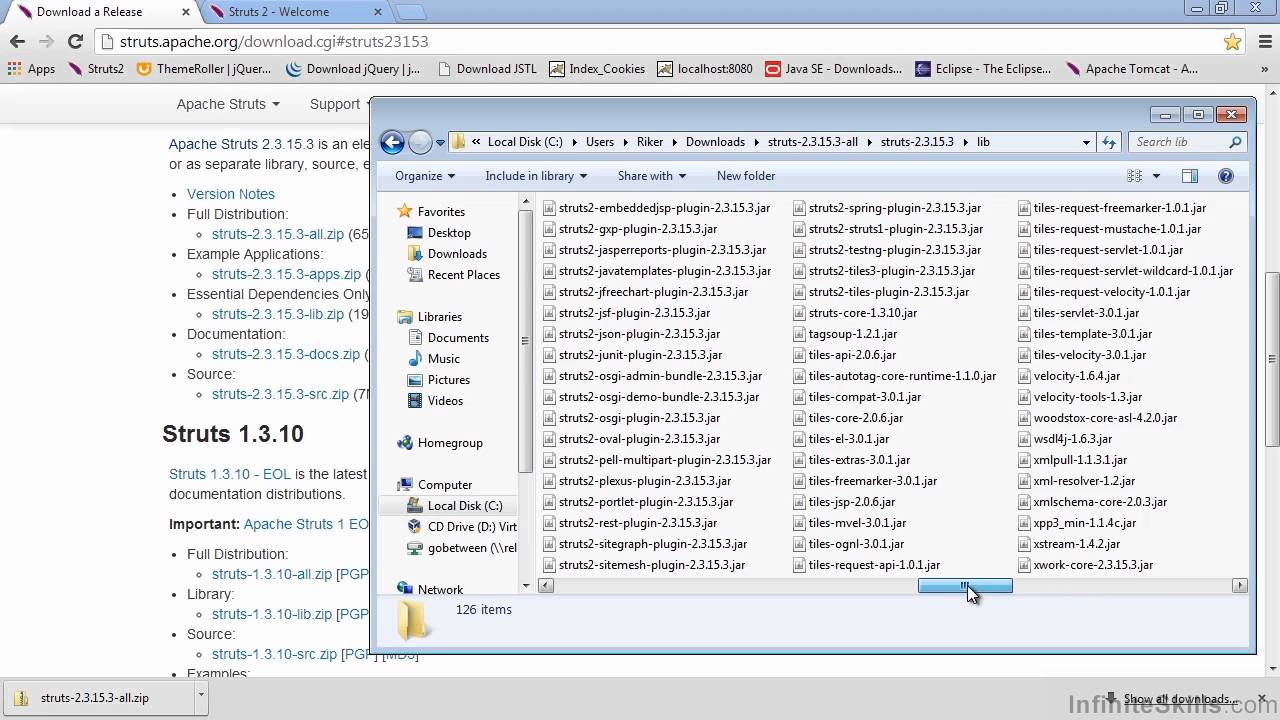The image size is (1280, 720).
Task: Select CD Drive (D:) in sidebar
Action: pos(463,527)
